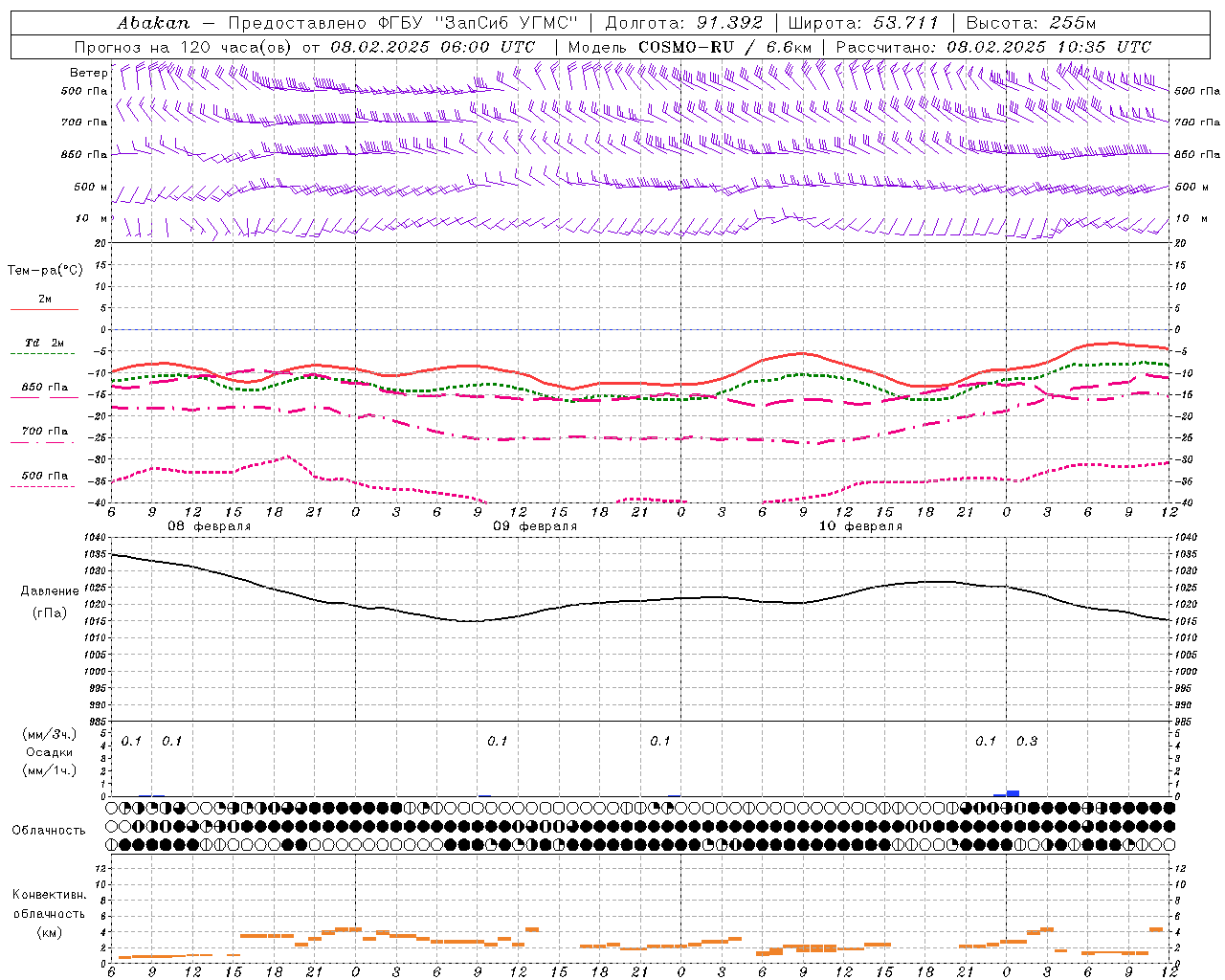Select the 'Долгота: 91.392' header value
Viewport: 1225px width, 980px height.
684,23
